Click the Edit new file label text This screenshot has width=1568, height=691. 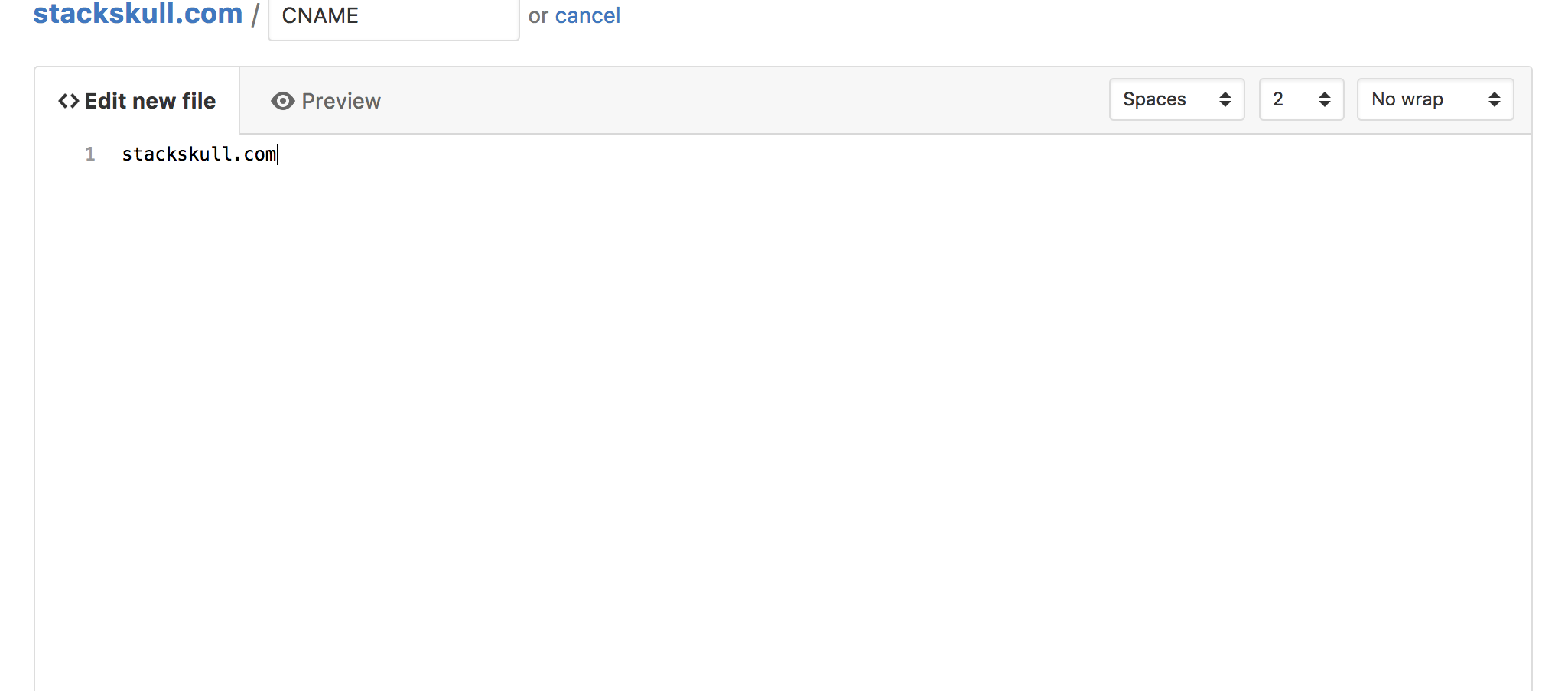pos(150,101)
